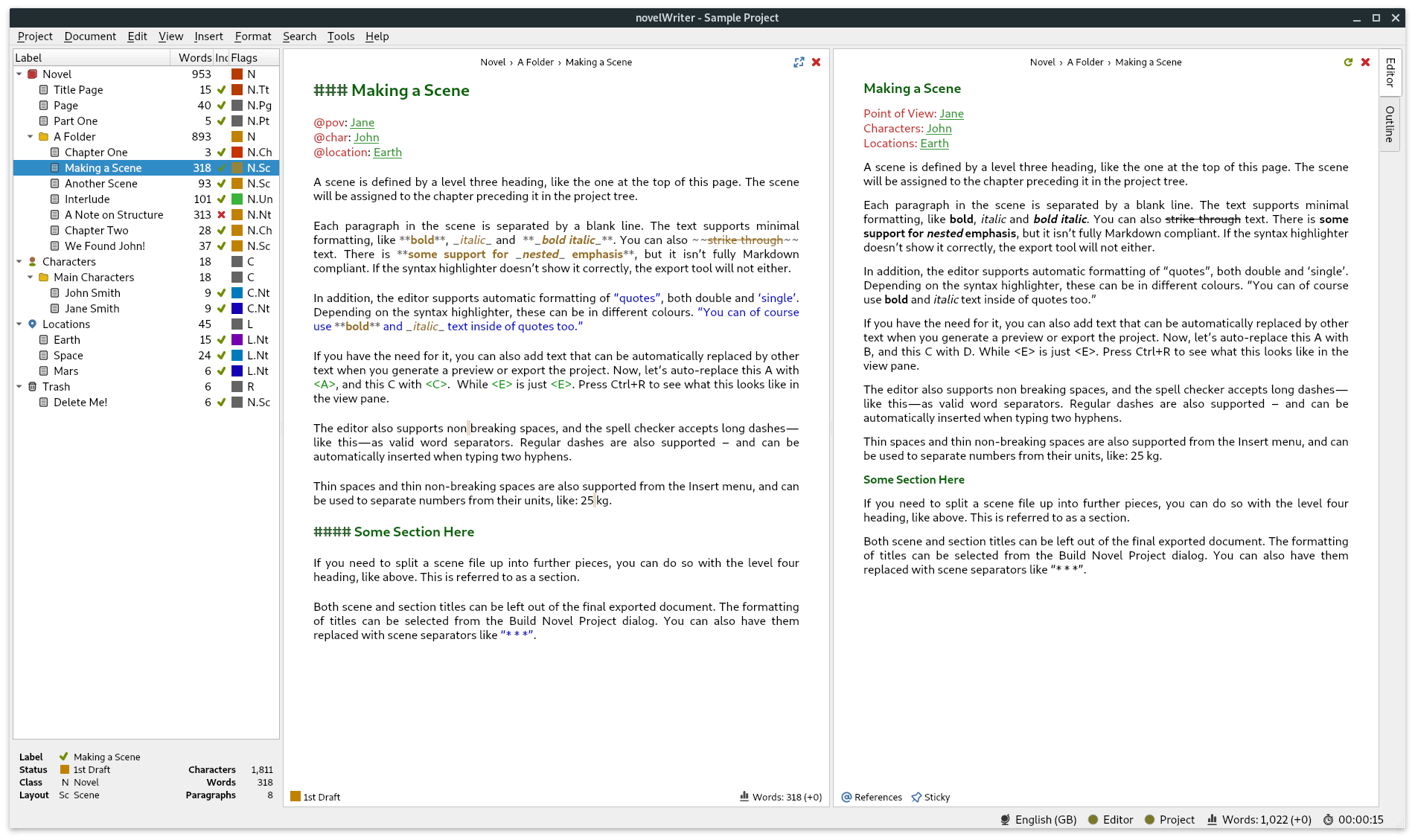Open the Document menu
1415x840 pixels.
(90, 36)
